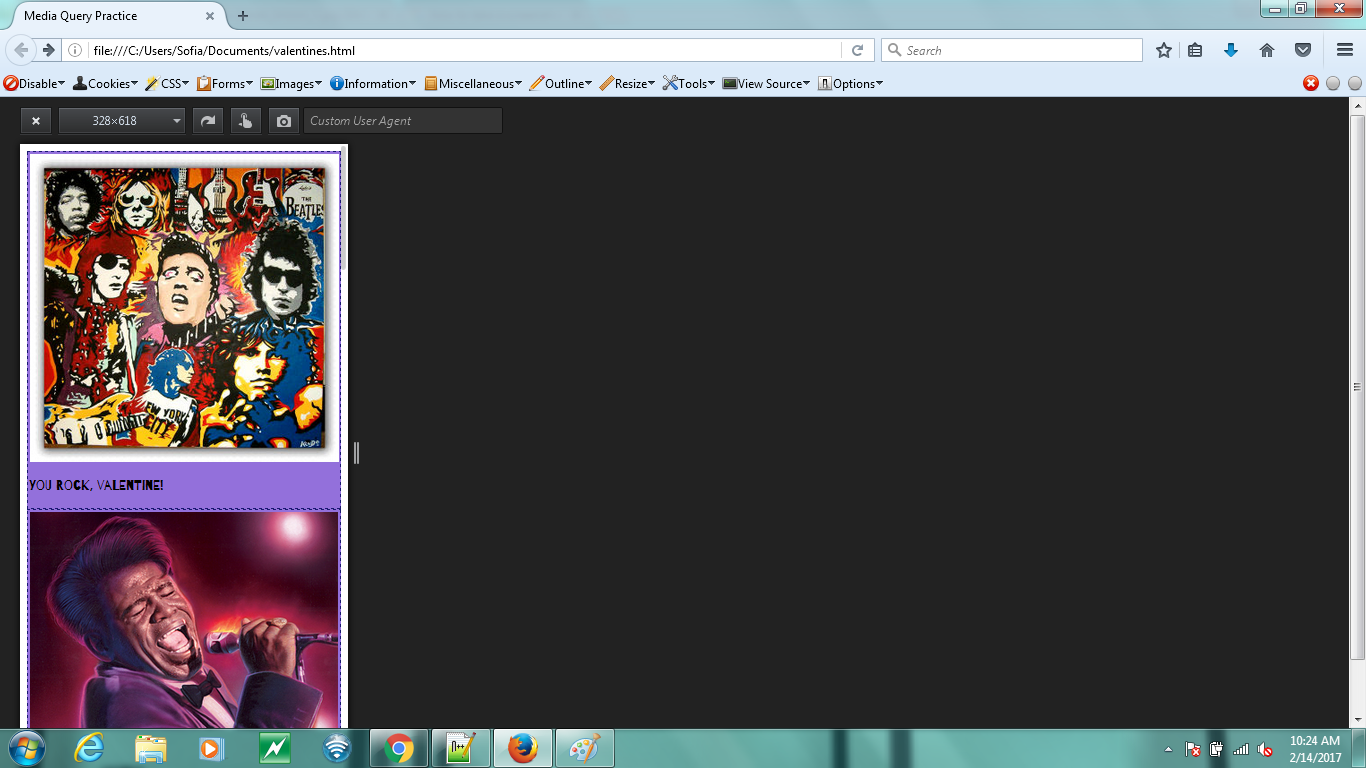This screenshot has width=1366, height=768.
Task: Open the Windows Start menu
Action: pyautogui.click(x=25, y=748)
